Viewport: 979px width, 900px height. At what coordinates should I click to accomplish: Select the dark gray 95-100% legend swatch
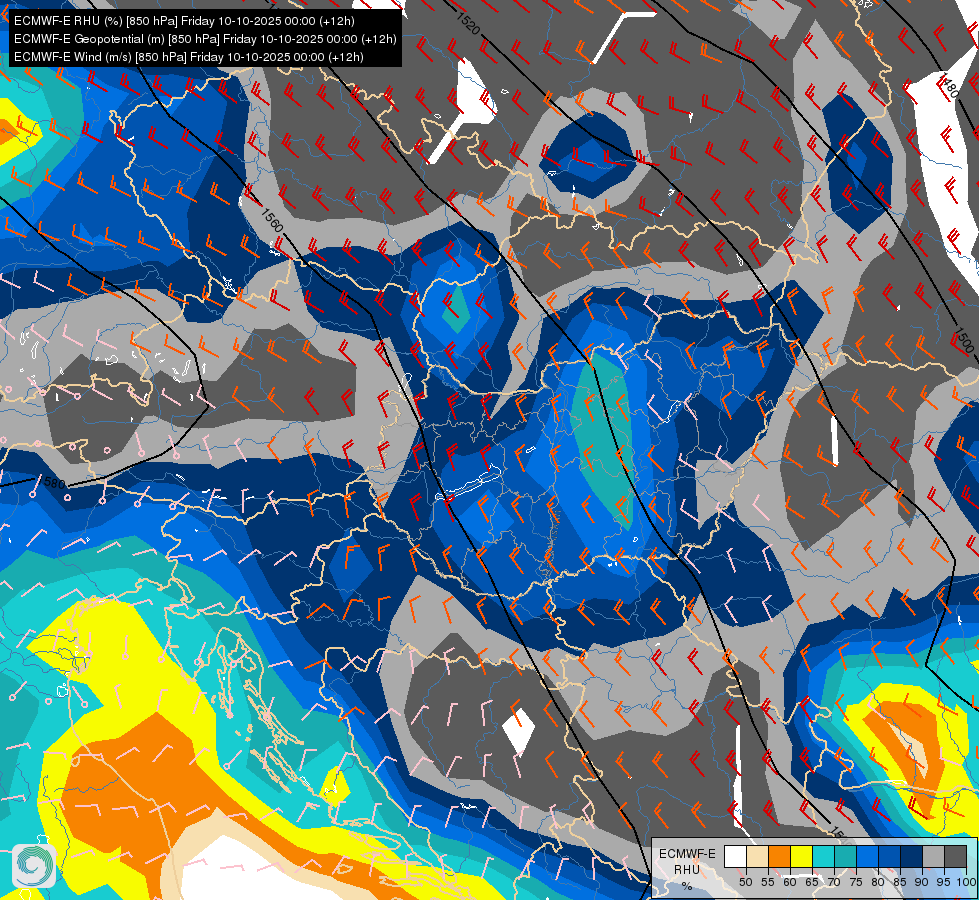click(956, 856)
